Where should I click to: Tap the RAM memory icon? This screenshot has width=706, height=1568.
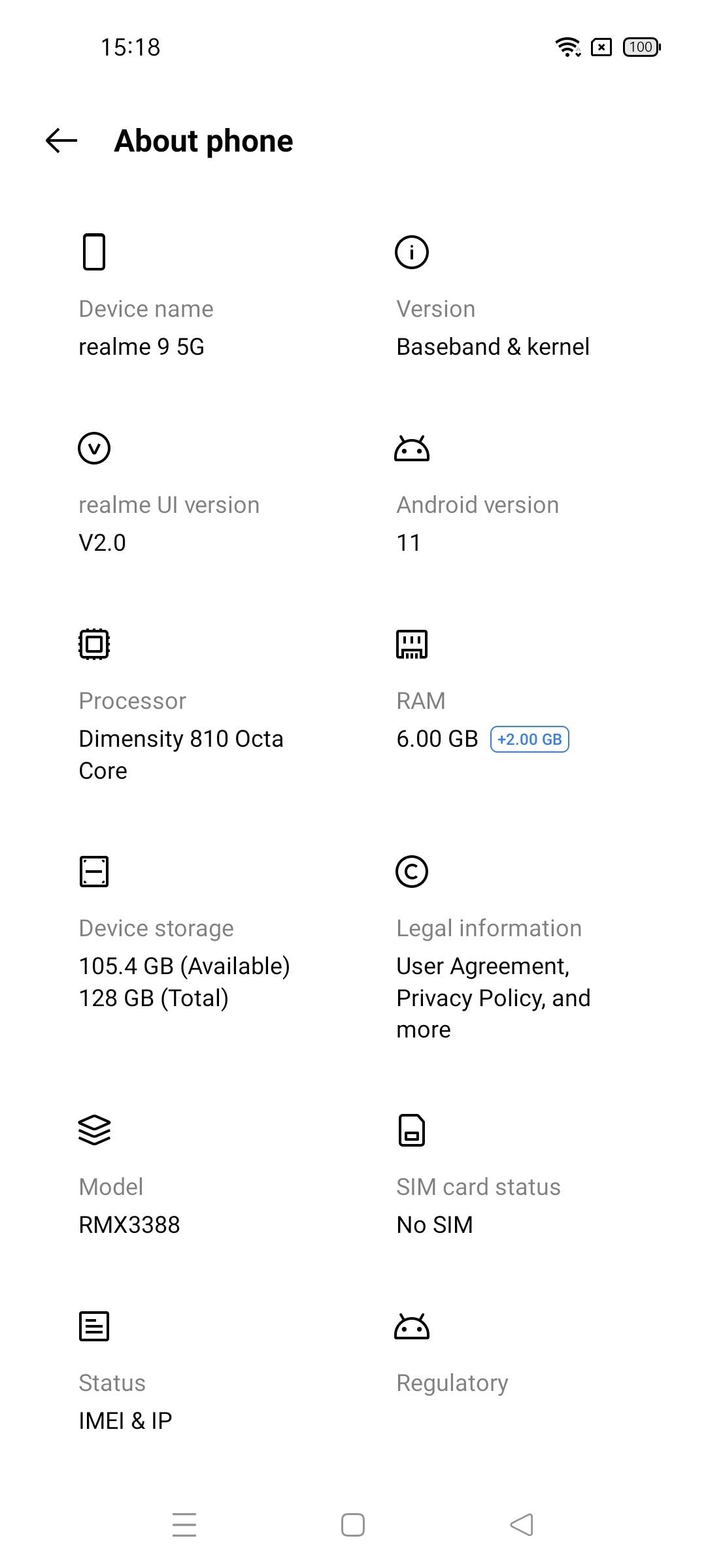(412, 644)
